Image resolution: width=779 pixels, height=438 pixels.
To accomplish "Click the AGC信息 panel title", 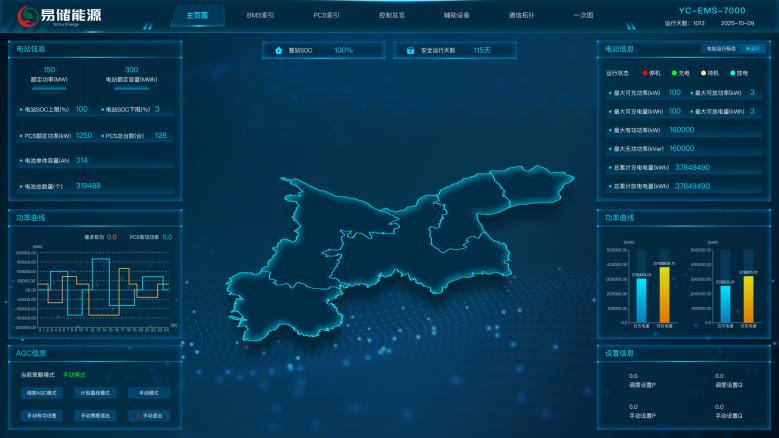I will pyautogui.click(x=31, y=353).
